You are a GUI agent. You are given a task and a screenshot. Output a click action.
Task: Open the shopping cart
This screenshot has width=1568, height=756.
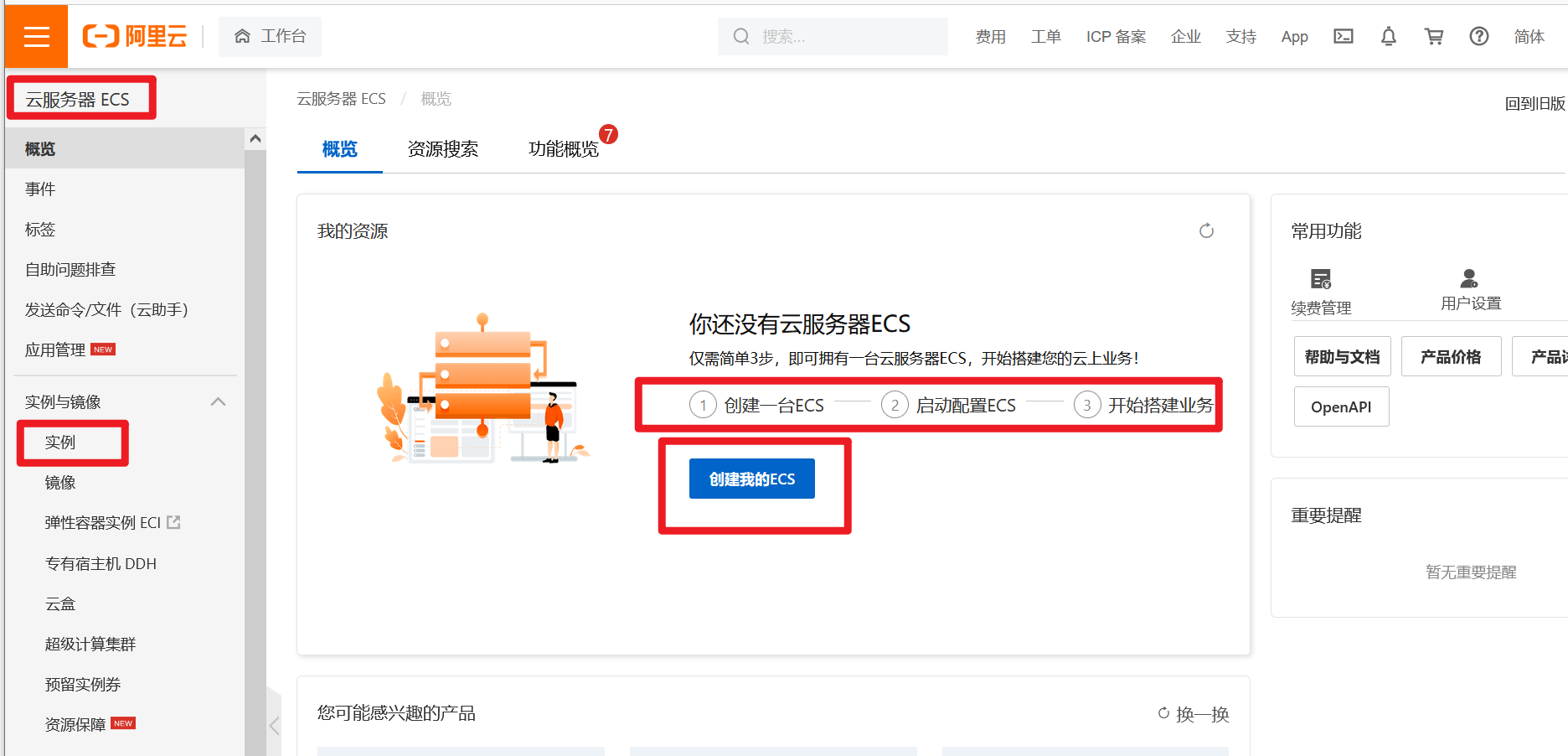point(1433,36)
